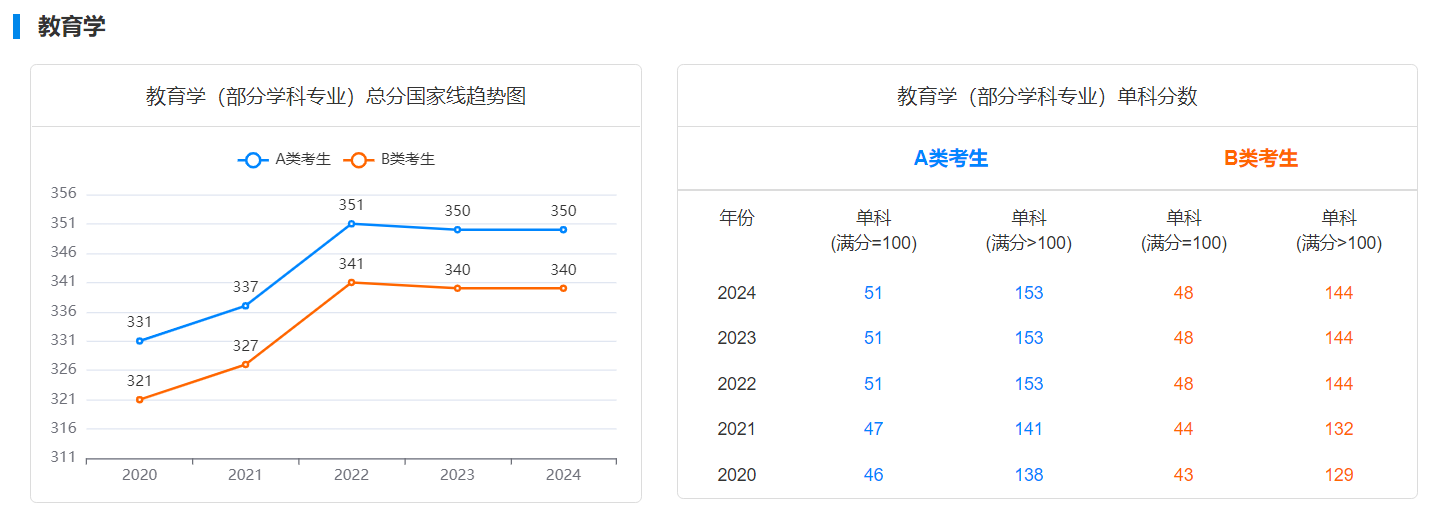This screenshot has height=506, width=1430.
Task: Click the blue 2020 data point marked 331
Action: tap(140, 341)
